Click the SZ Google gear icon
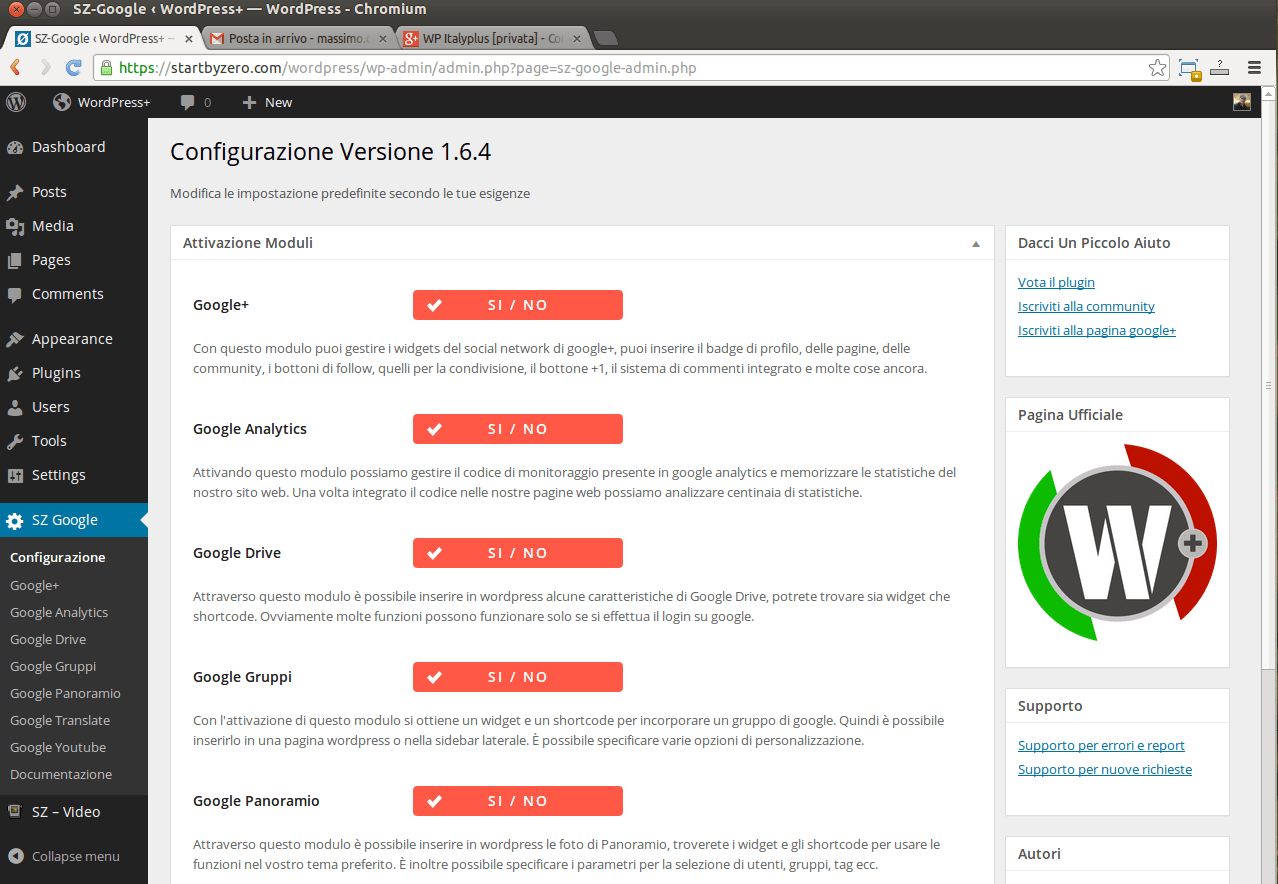 coord(15,520)
